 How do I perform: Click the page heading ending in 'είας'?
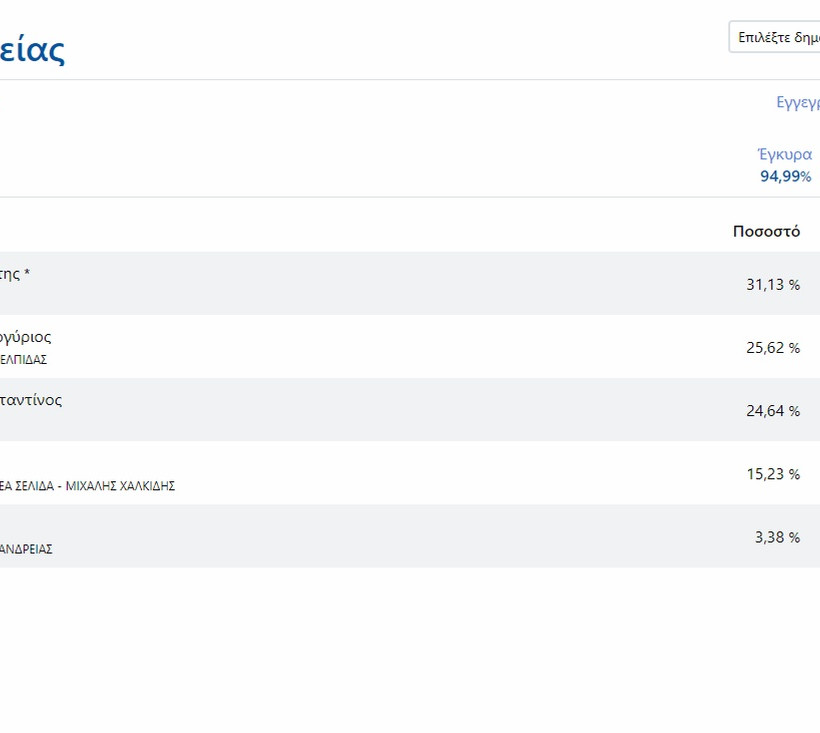tap(32, 48)
